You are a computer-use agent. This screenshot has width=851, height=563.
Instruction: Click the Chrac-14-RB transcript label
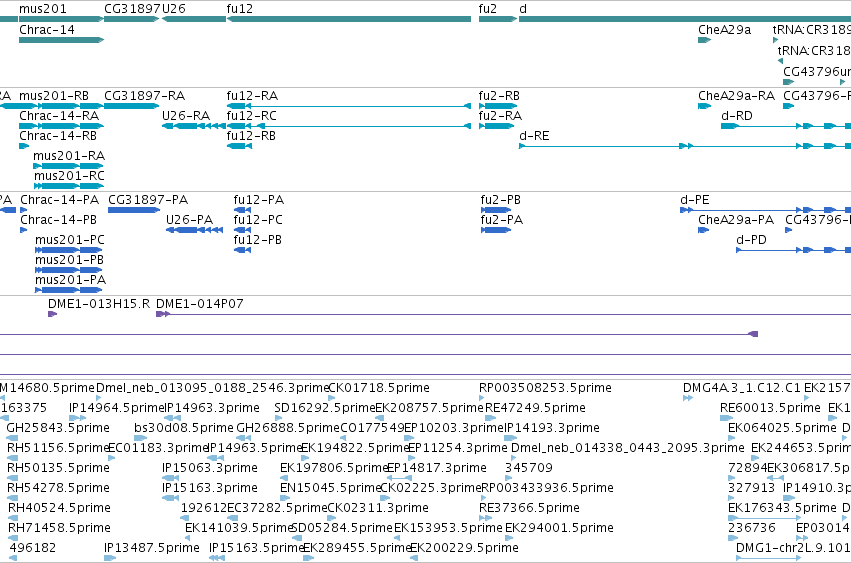[58, 136]
